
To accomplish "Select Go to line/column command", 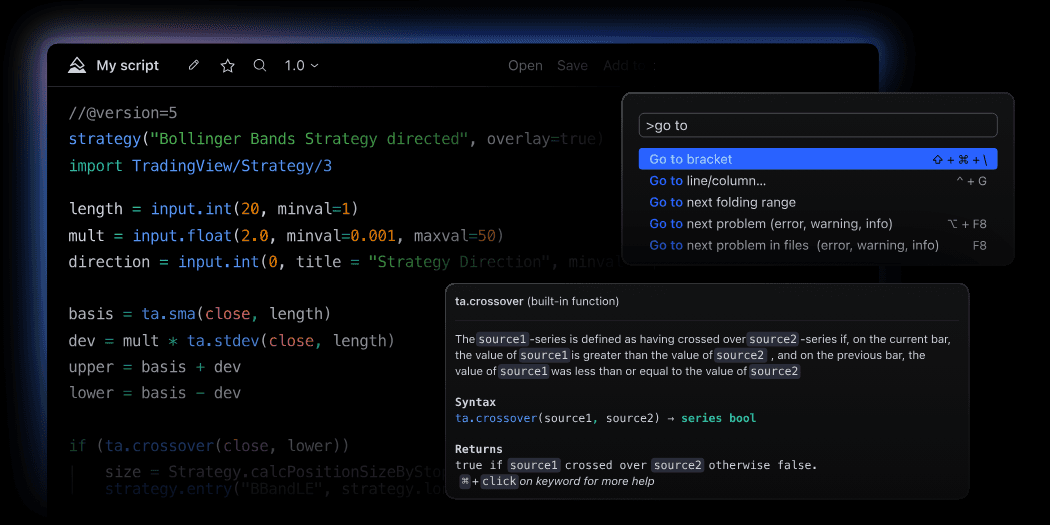I will coord(818,181).
